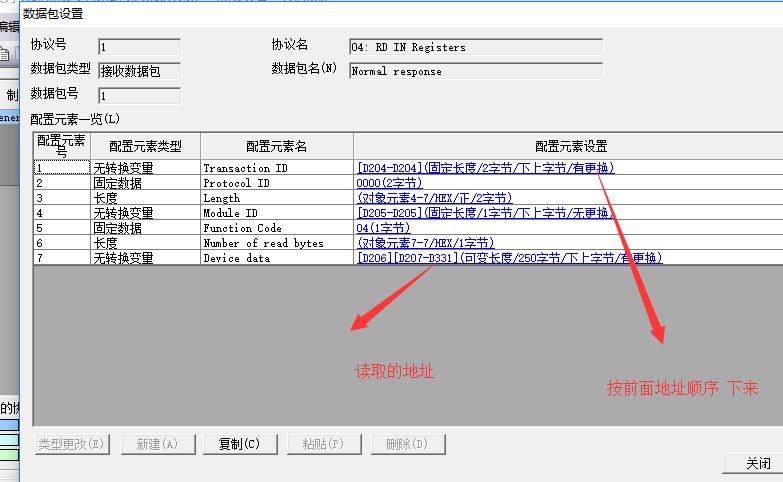Open the D206 D207-D331 Device data link

[x=509, y=258]
